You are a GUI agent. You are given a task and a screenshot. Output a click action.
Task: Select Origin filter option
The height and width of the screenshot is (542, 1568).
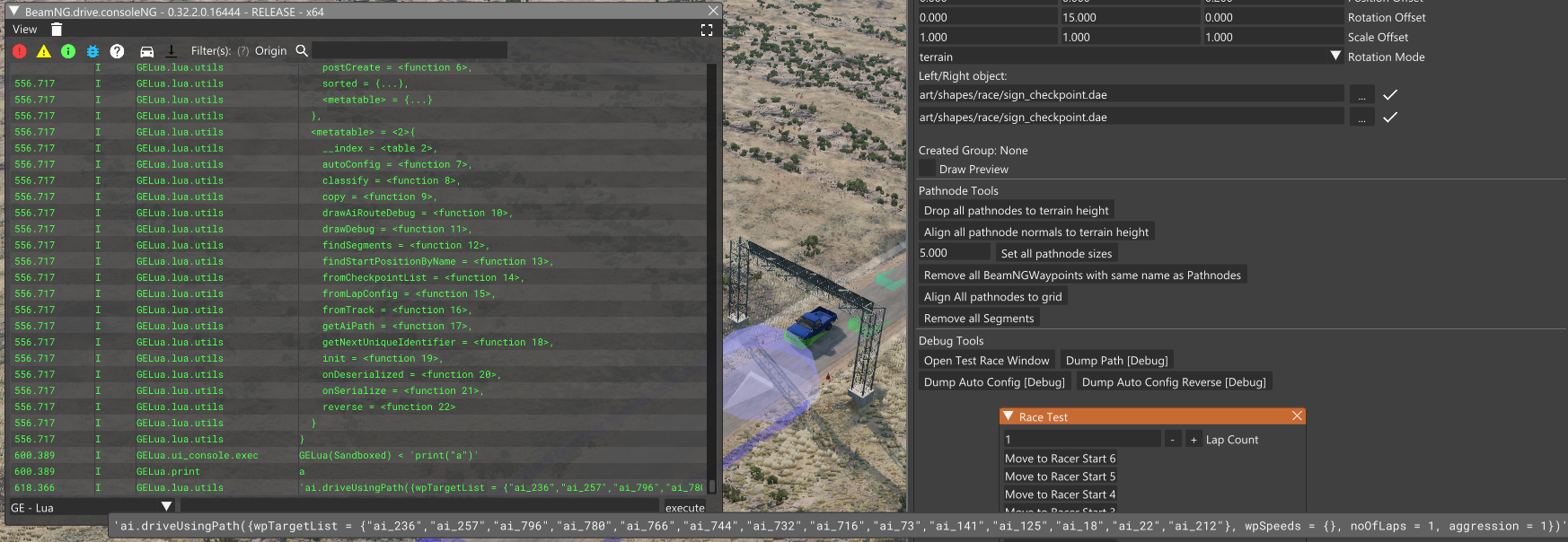271,51
